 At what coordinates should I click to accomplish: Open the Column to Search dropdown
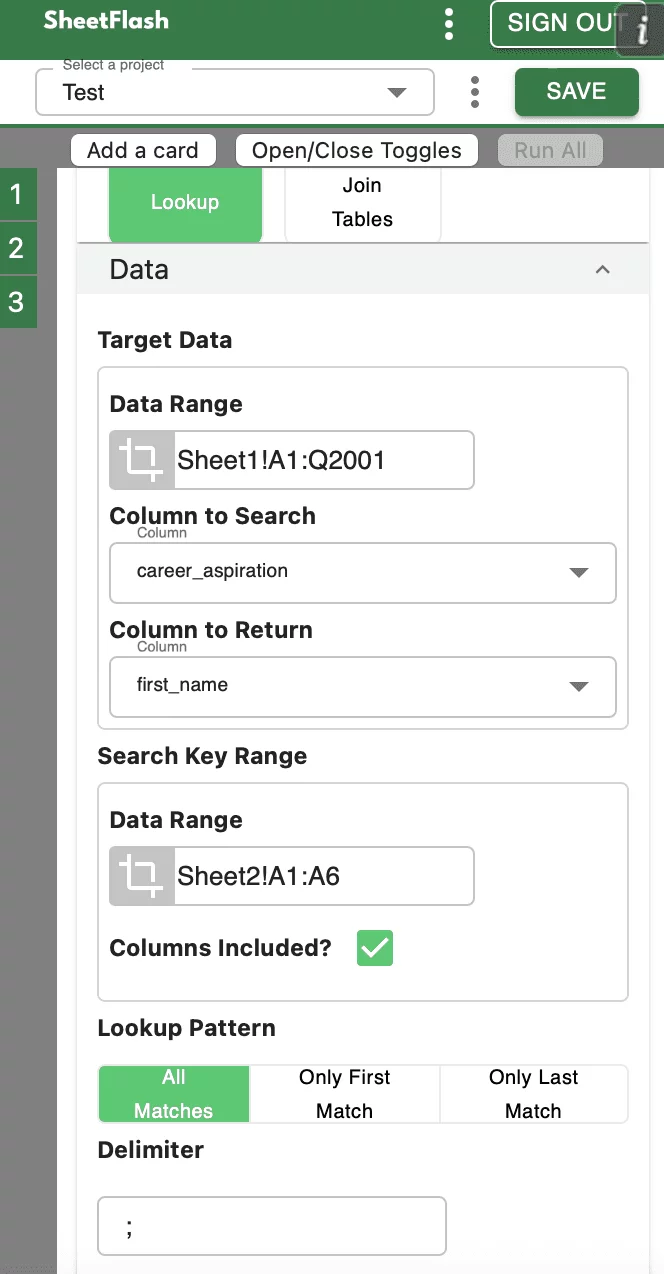[362, 572]
